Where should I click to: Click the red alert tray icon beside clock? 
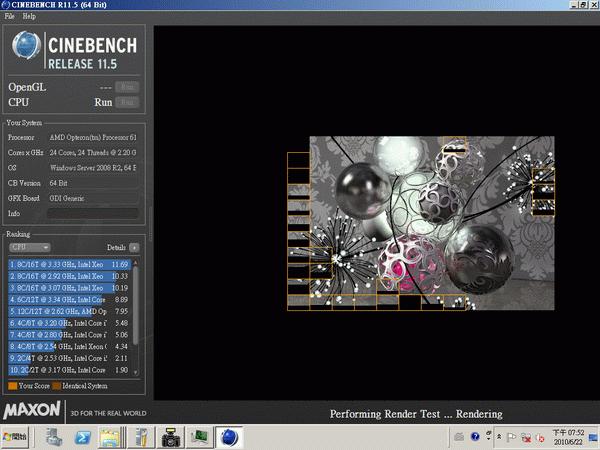point(540,437)
